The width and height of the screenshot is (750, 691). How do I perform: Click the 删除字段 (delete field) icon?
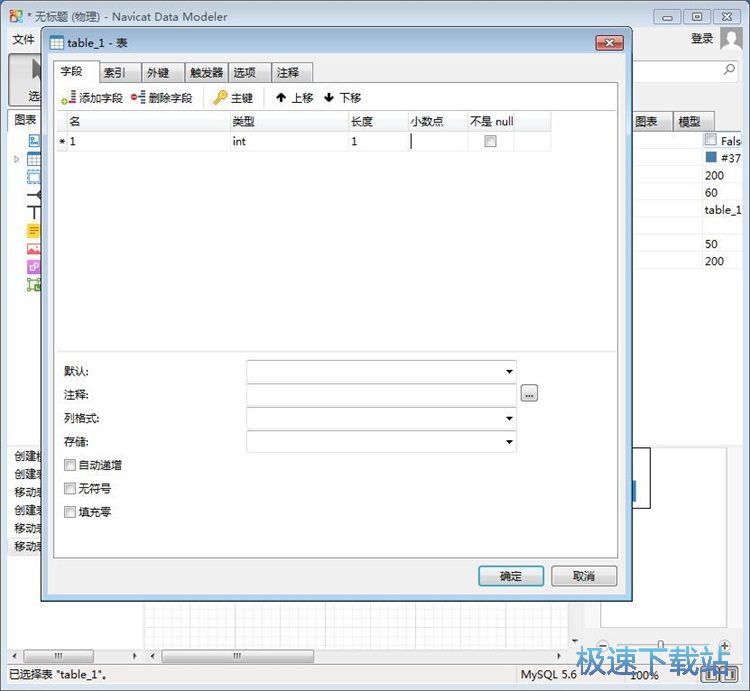[138, 98]
